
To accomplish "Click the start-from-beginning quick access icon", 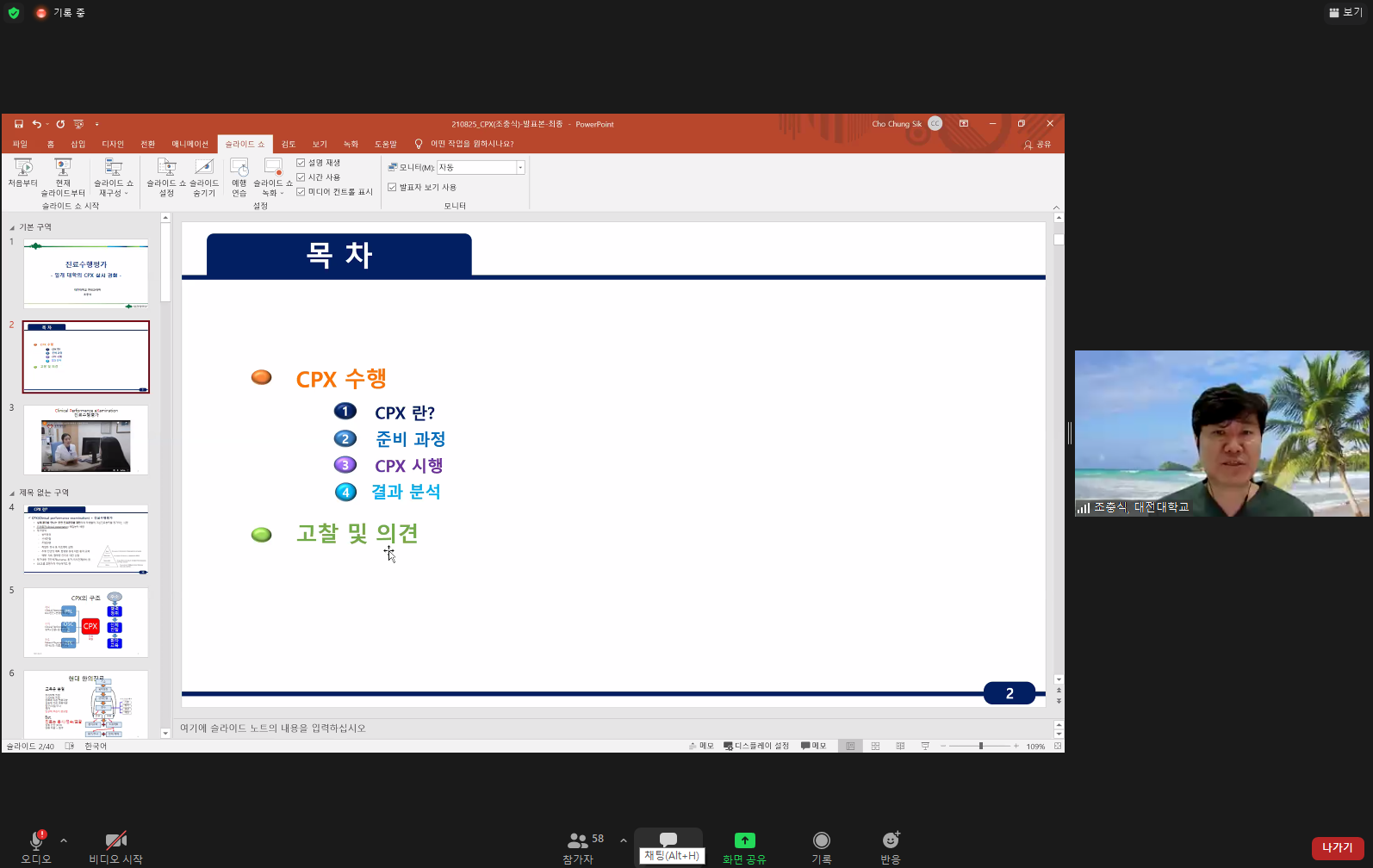I will pyautogui.click(x=78, y=124).
